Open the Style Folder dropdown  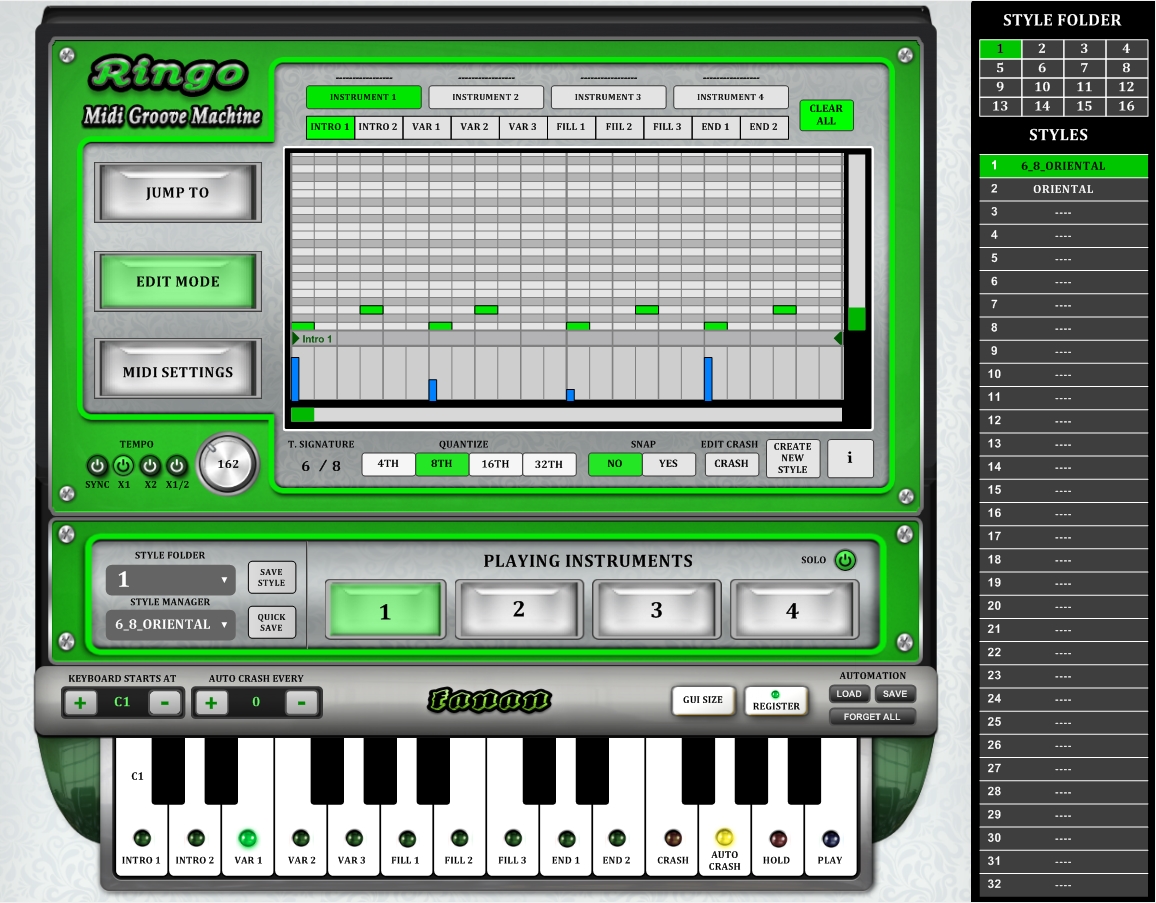click(x=171, y=580)
